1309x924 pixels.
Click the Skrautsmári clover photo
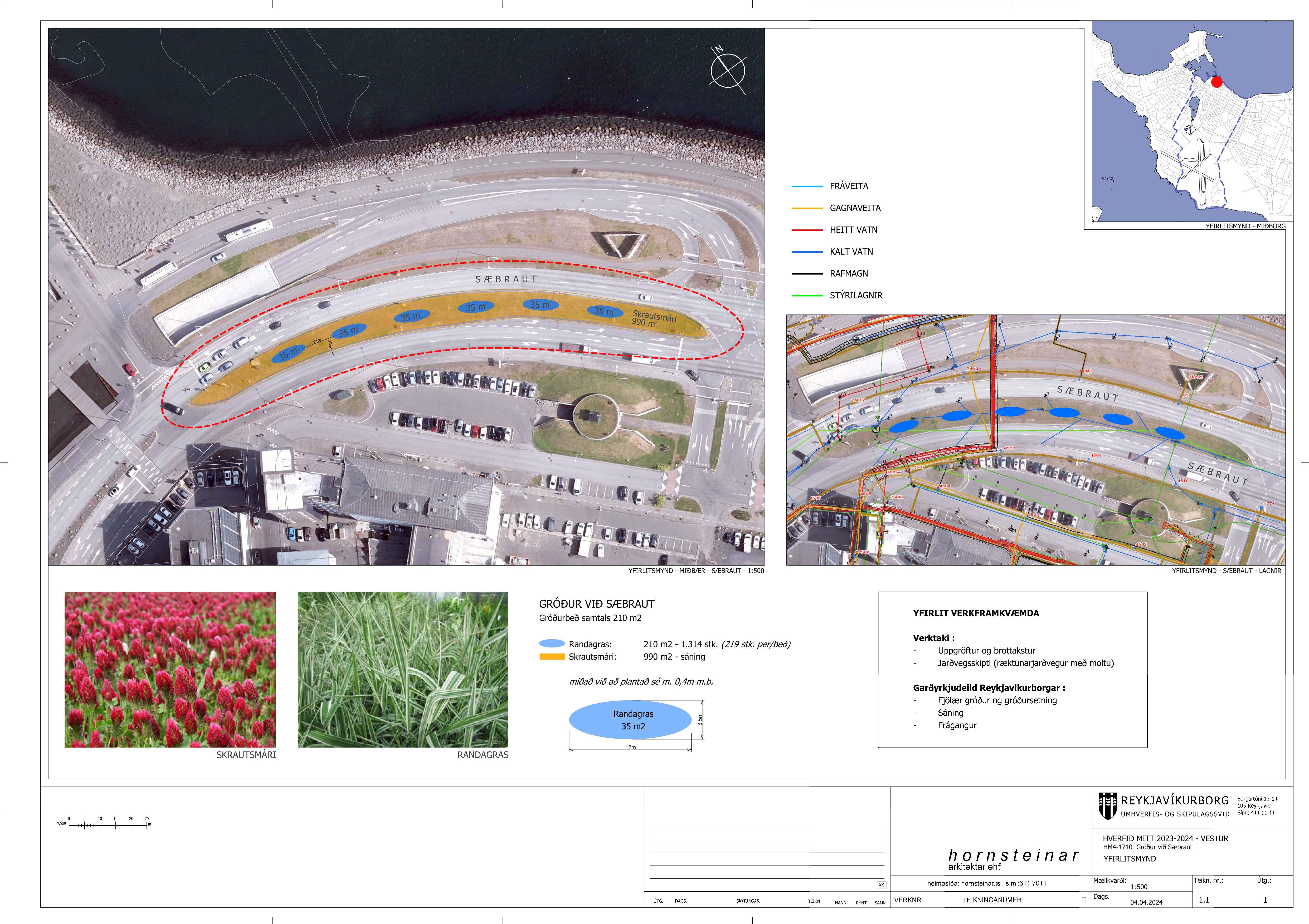tap(170, 669)
